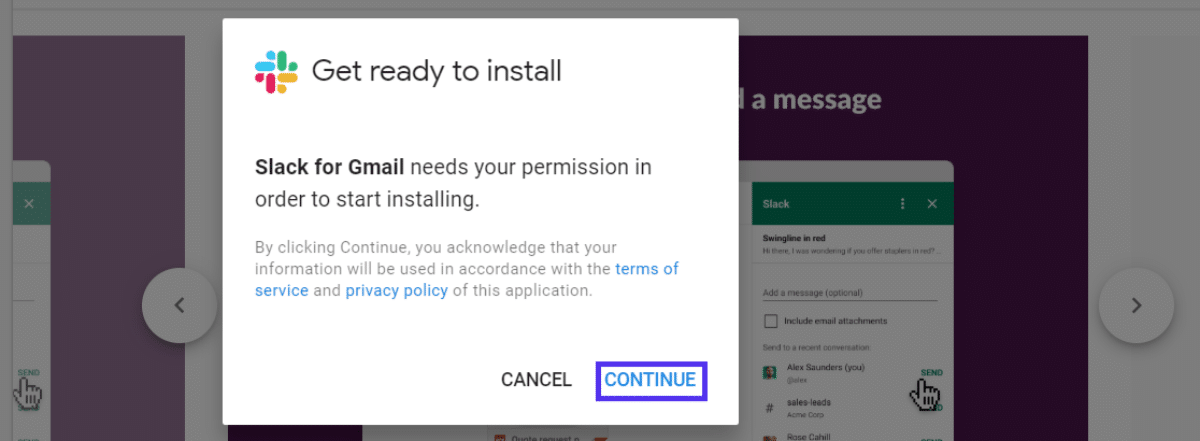Go to the next carousel slide

coord(1136,305)
